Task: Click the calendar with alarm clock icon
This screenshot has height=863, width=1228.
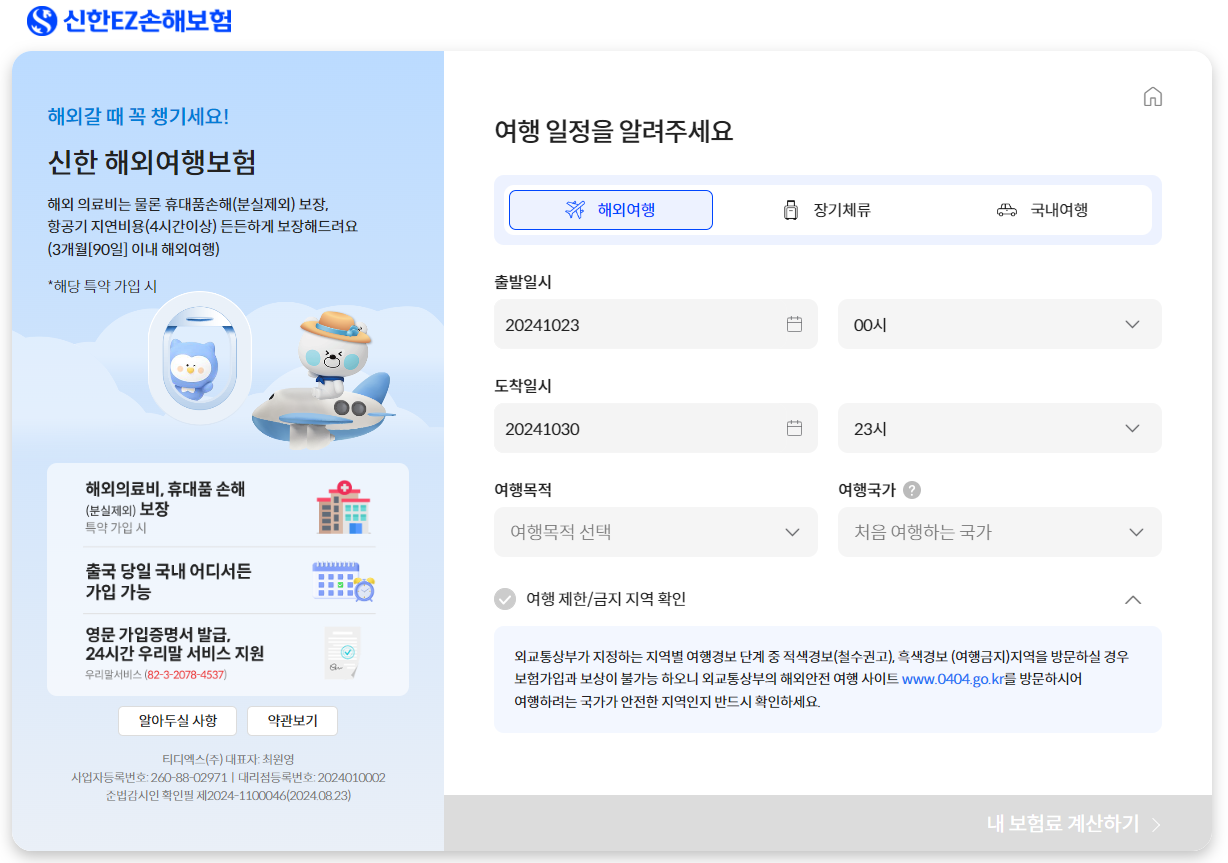Action: click(x=344, y=581)
